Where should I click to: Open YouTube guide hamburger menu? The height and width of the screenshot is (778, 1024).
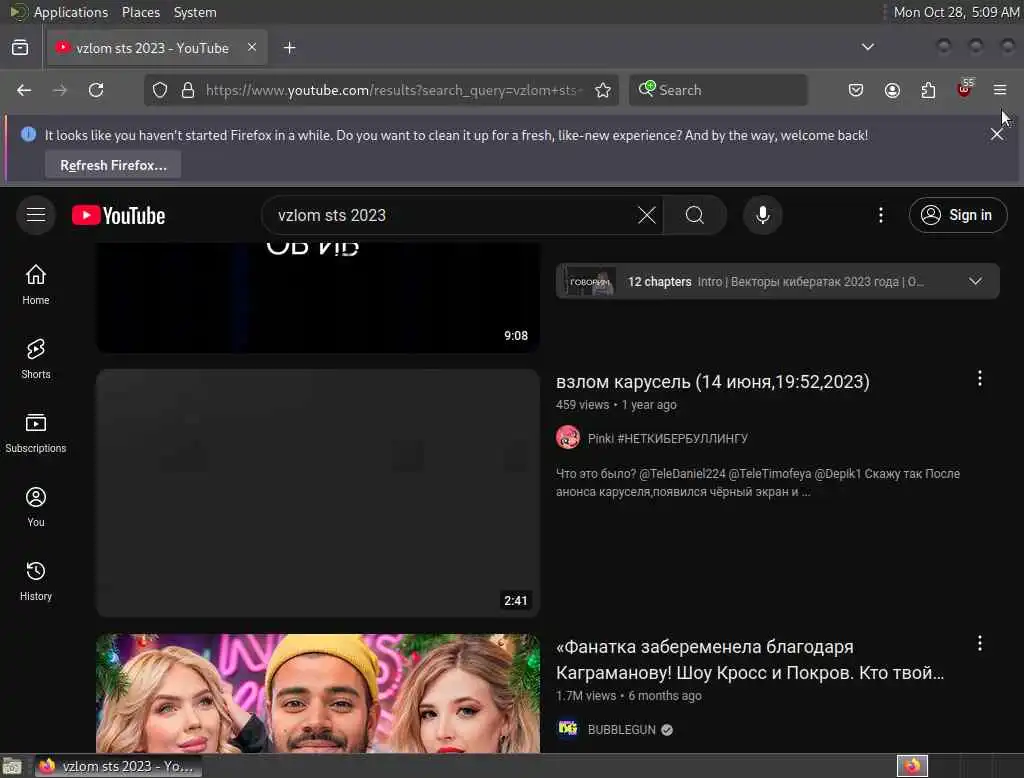[x=36, y=215]
